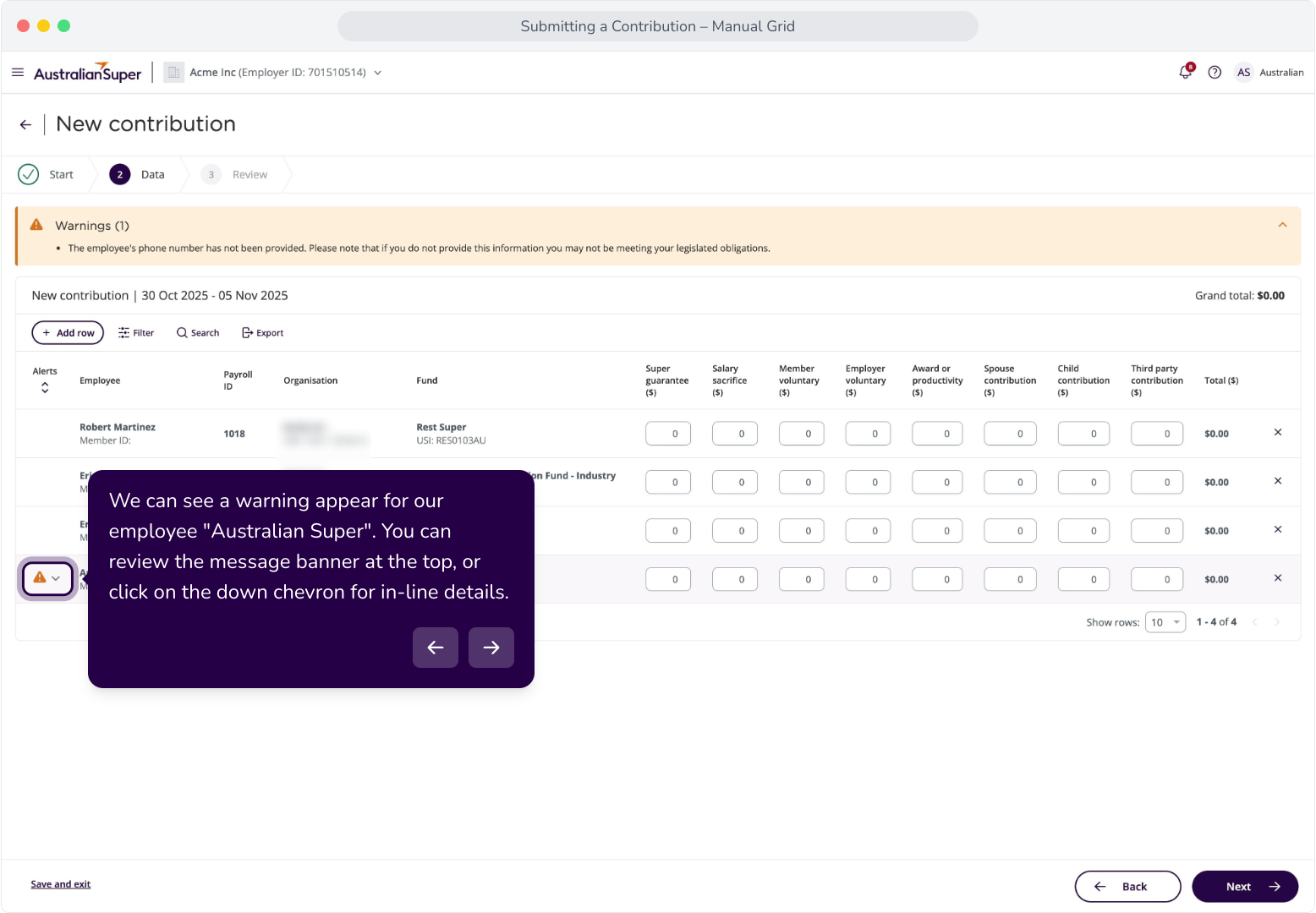Edit Super guarantee in warning row
The image size is (1316, 913).
point(668,579)
